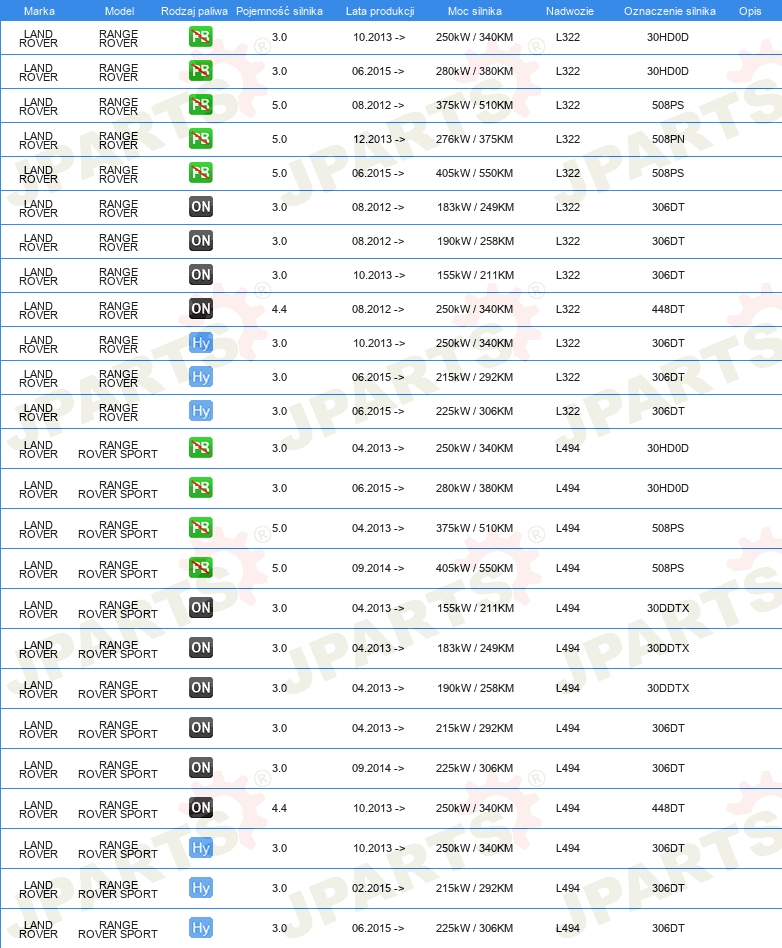Select LAND ROVER brand in the 02.2015 row
The image size is (782, 948).
38,889
